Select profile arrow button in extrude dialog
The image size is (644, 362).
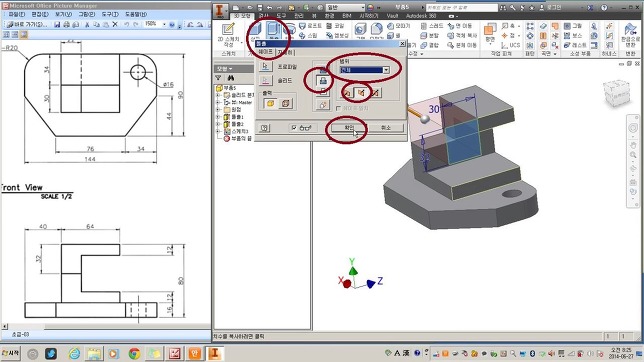click(266, 66)
